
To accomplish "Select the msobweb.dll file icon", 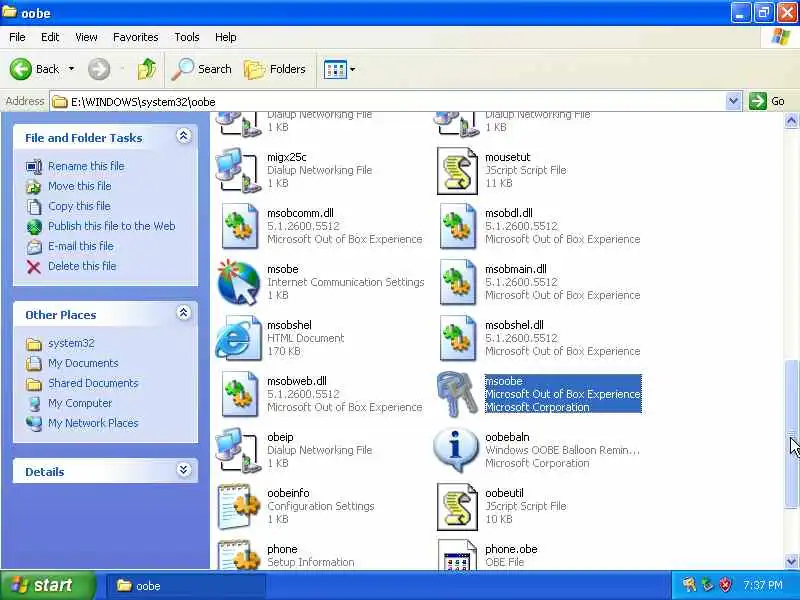I will [240, 394].
